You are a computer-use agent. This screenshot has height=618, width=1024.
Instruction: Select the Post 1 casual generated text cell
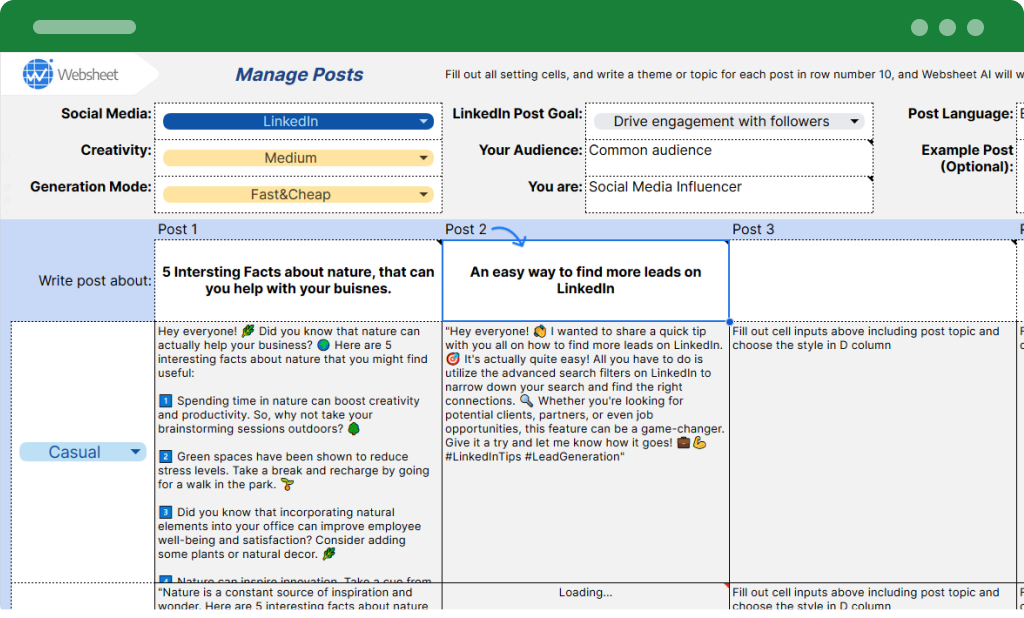[x=298, y=452]
